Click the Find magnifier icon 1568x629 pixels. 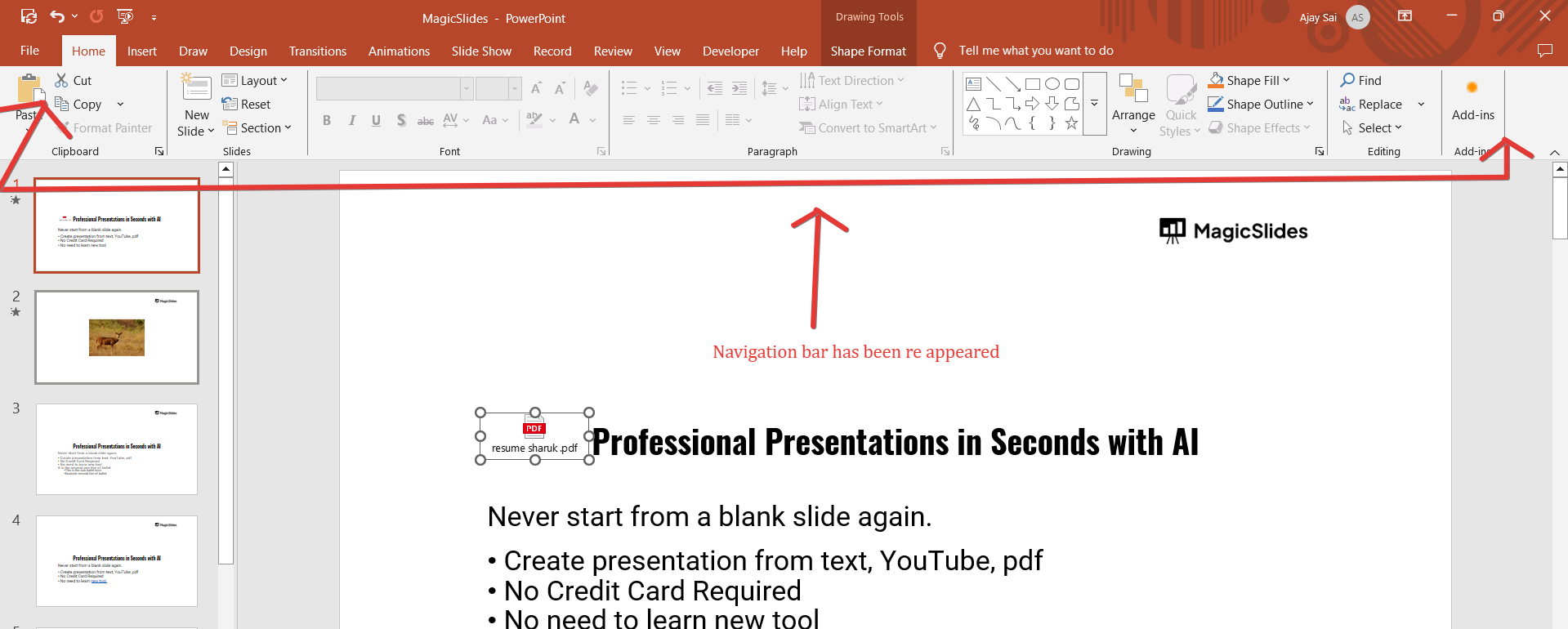[x=1348, y=80]
